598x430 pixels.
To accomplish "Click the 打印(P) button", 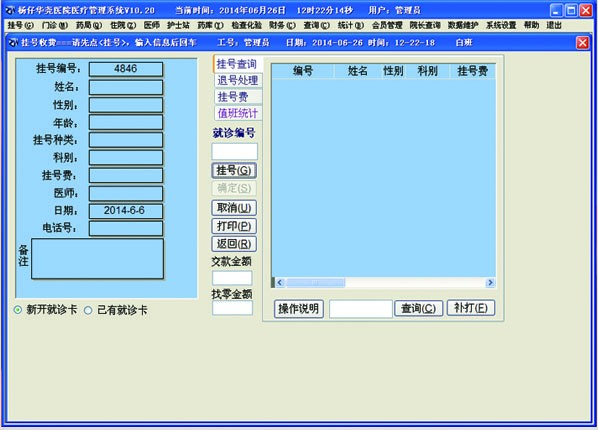I will pyautogui.click(x=234, y=226).
